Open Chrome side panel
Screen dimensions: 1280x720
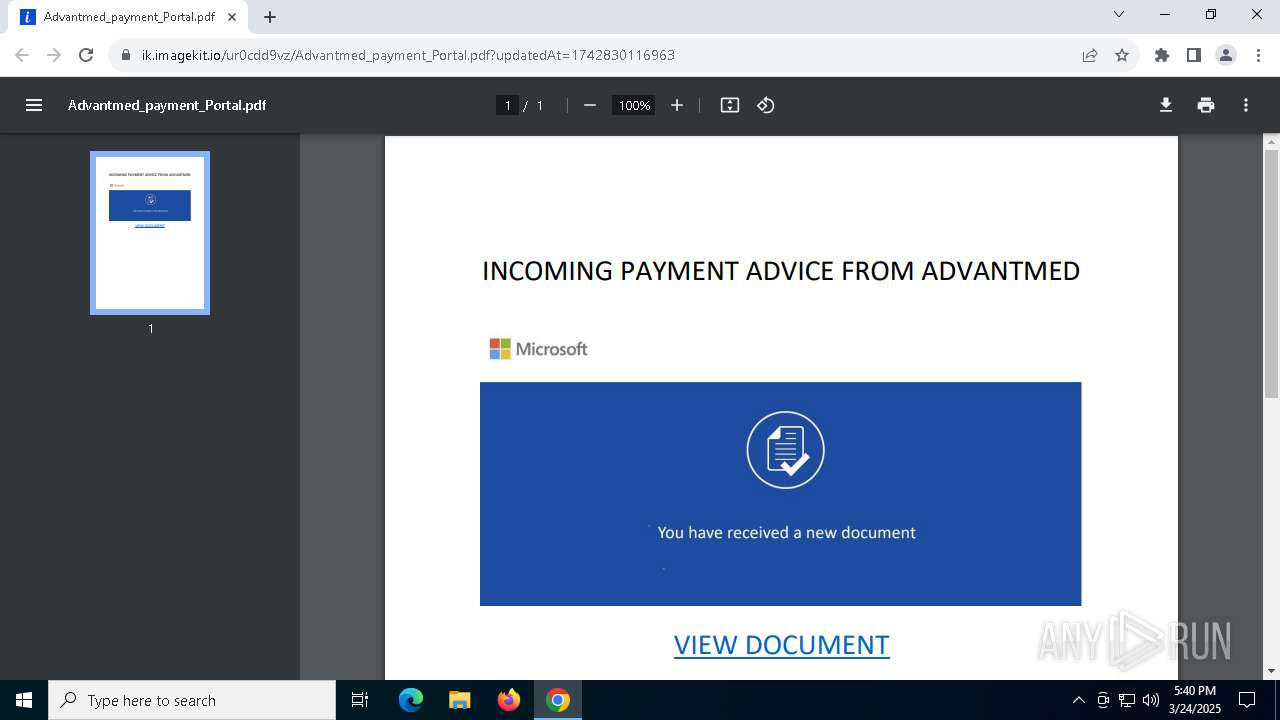tap(1194, 55)
